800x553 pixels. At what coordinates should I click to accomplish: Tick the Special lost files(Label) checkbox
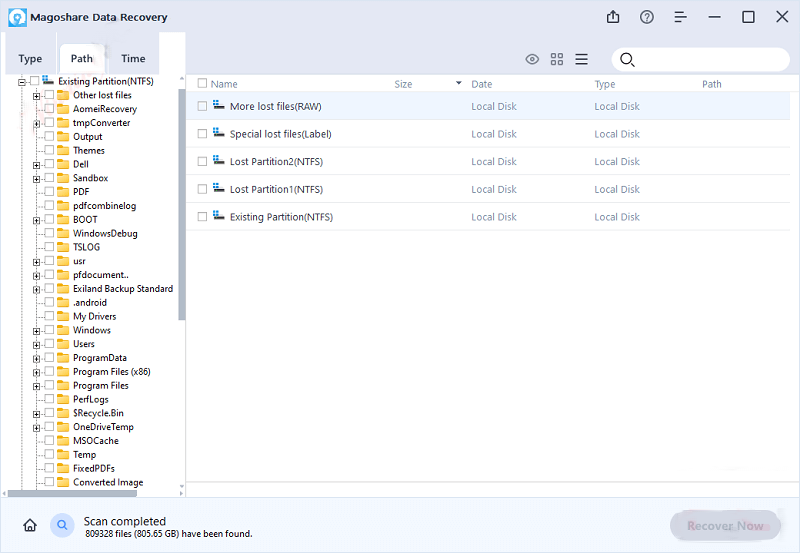point(202,133)
